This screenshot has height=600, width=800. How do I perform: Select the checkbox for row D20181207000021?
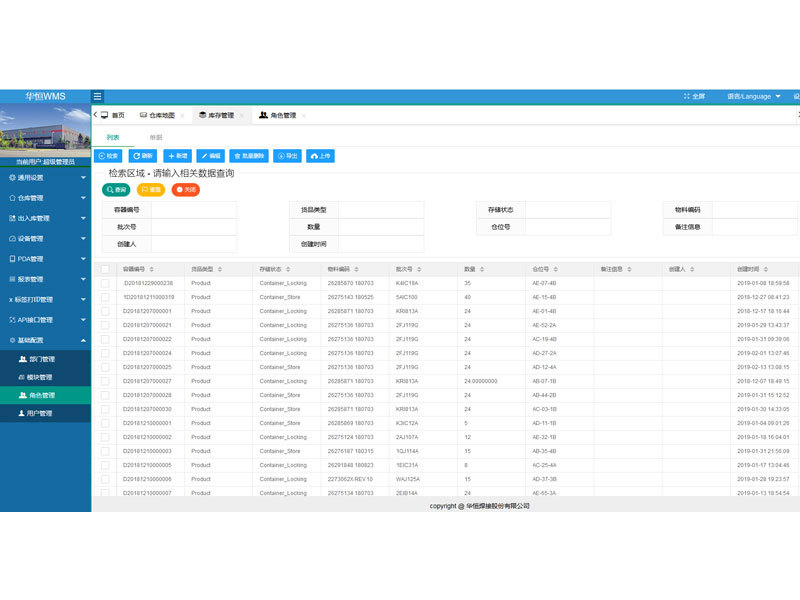point(105,325)
